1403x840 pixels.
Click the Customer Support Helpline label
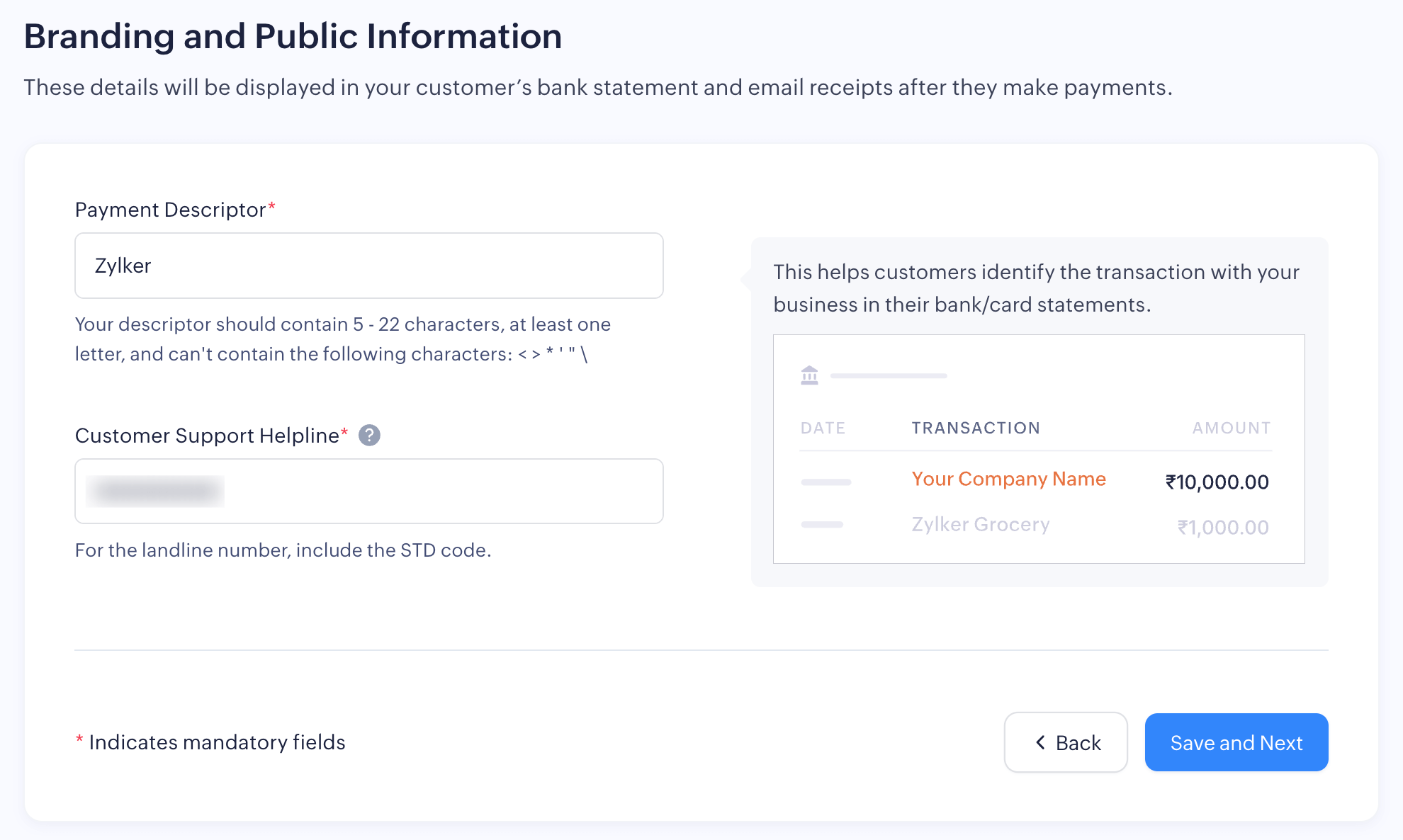(207, 436)
